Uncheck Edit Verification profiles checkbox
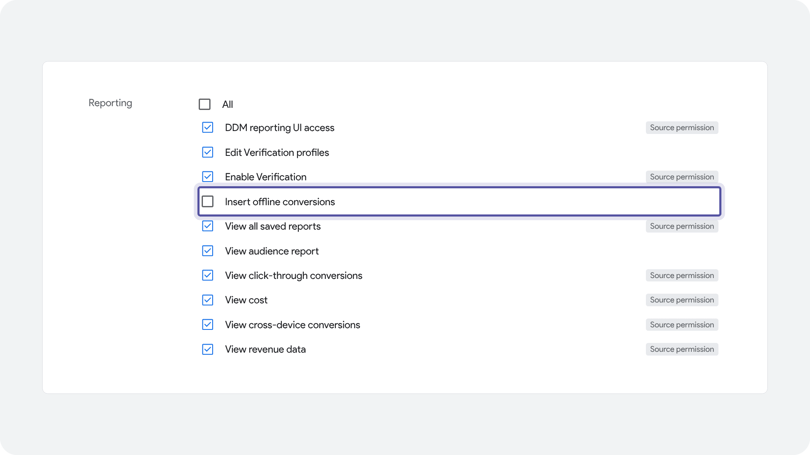 [x=208, y=152]
